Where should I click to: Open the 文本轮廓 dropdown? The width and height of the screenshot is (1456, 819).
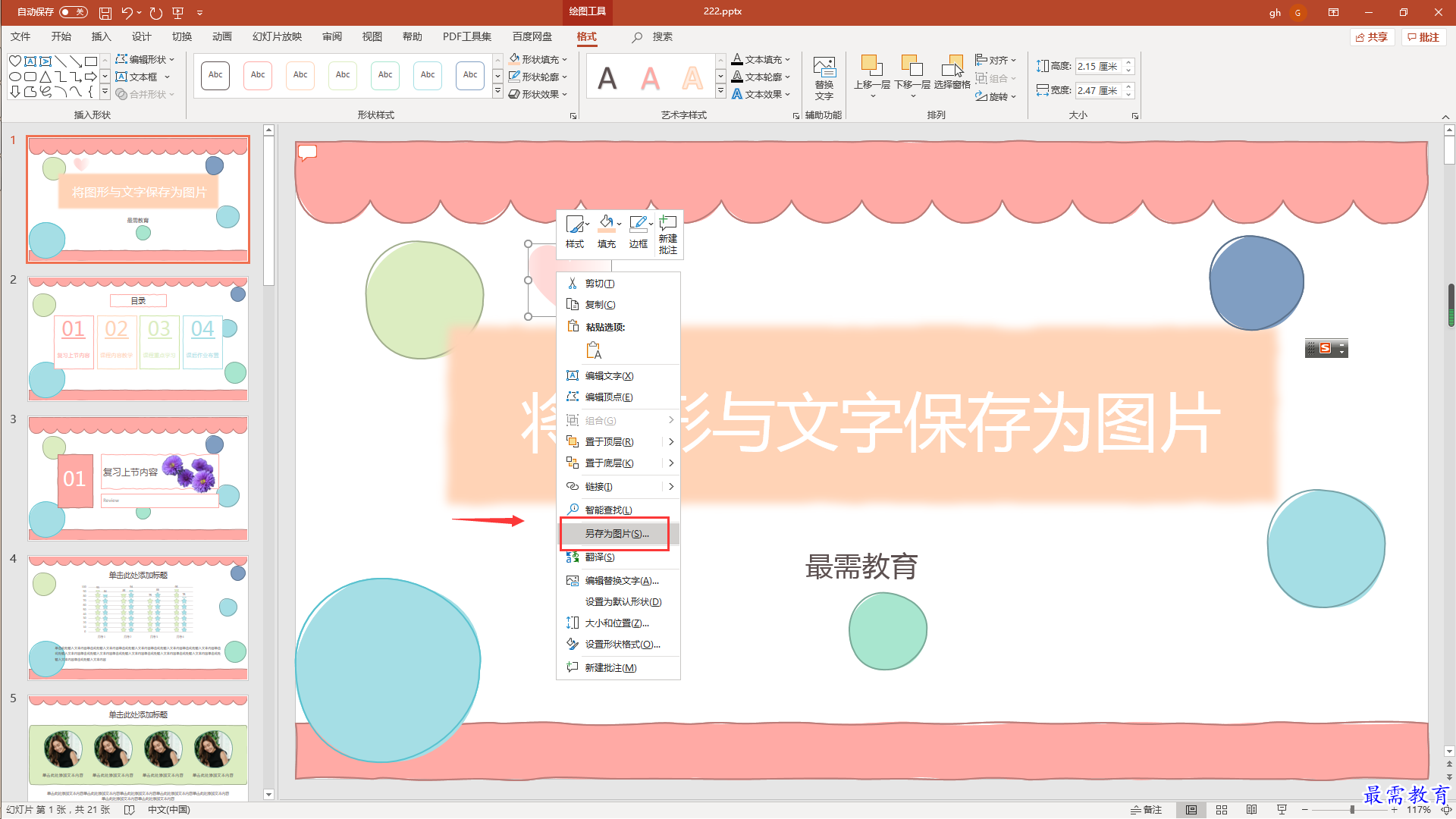[761, 77]
